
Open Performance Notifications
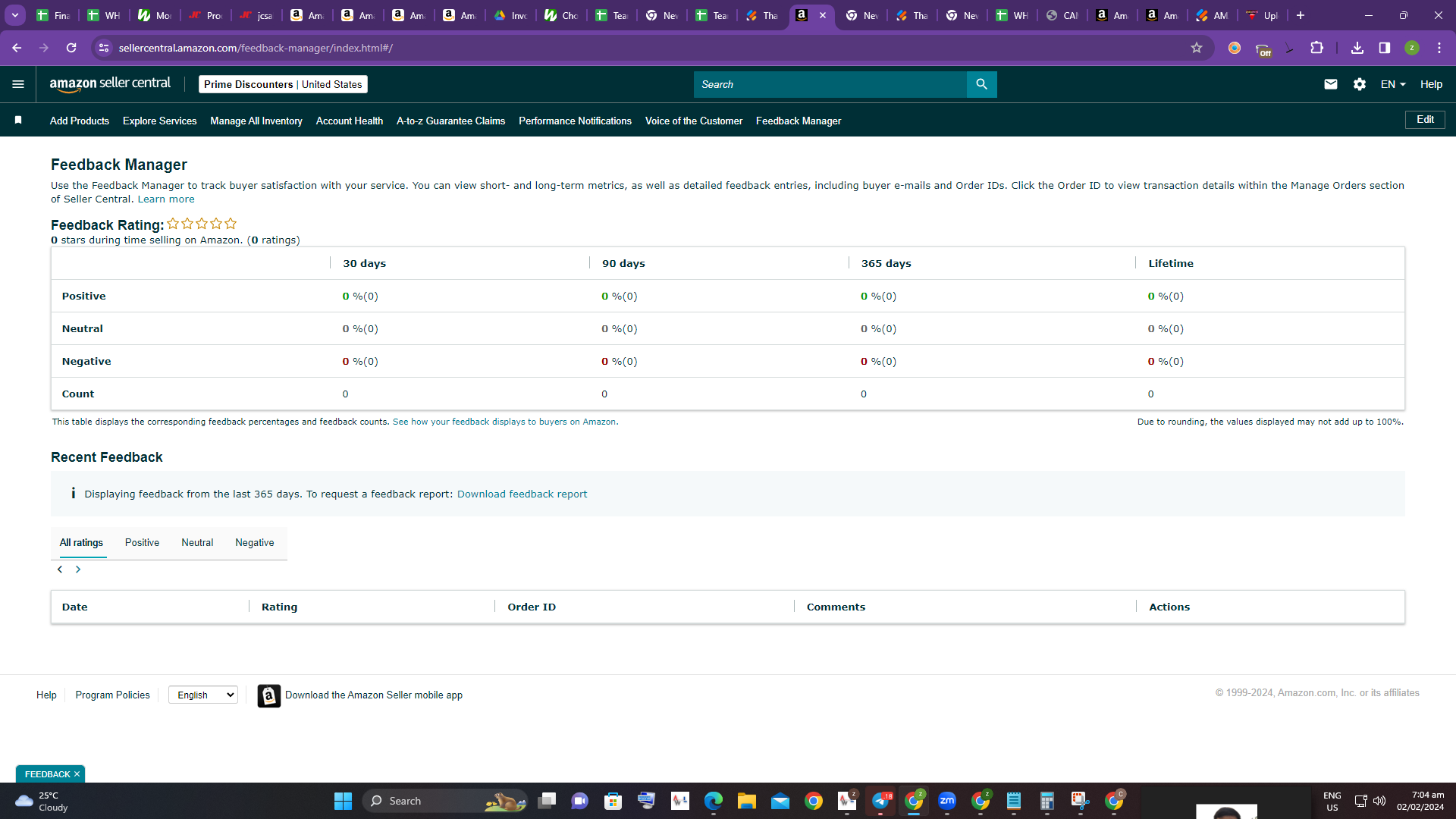(x=575, y=121)
